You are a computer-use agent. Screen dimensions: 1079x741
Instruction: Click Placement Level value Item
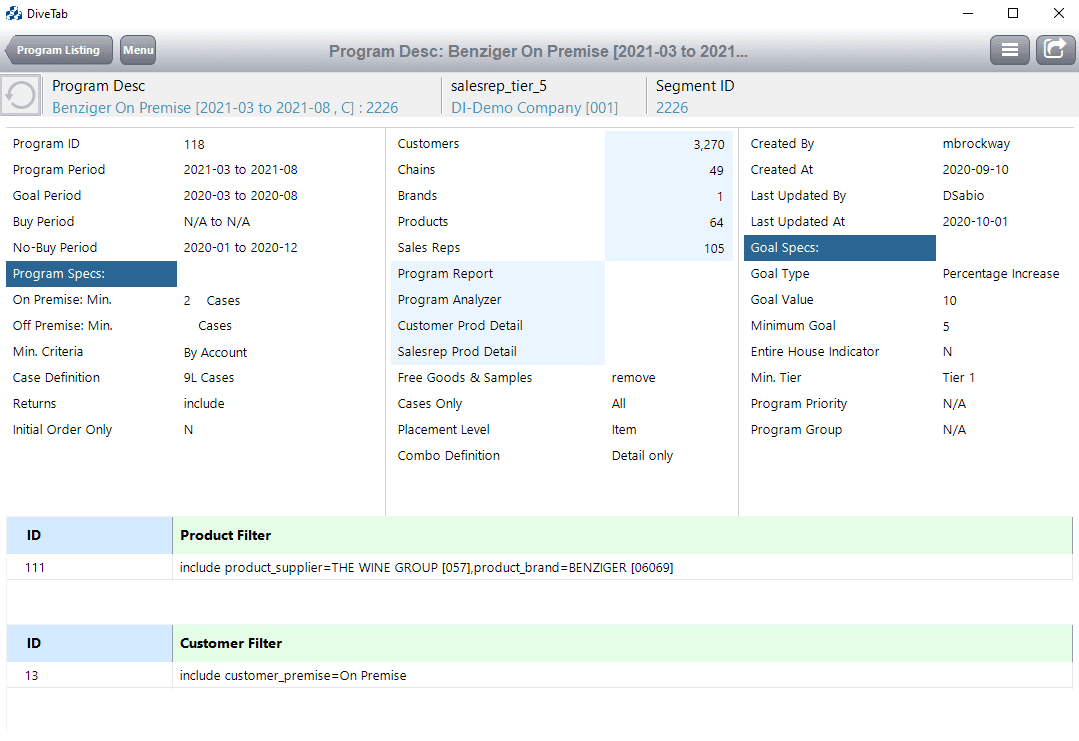(x=623, y=430)
